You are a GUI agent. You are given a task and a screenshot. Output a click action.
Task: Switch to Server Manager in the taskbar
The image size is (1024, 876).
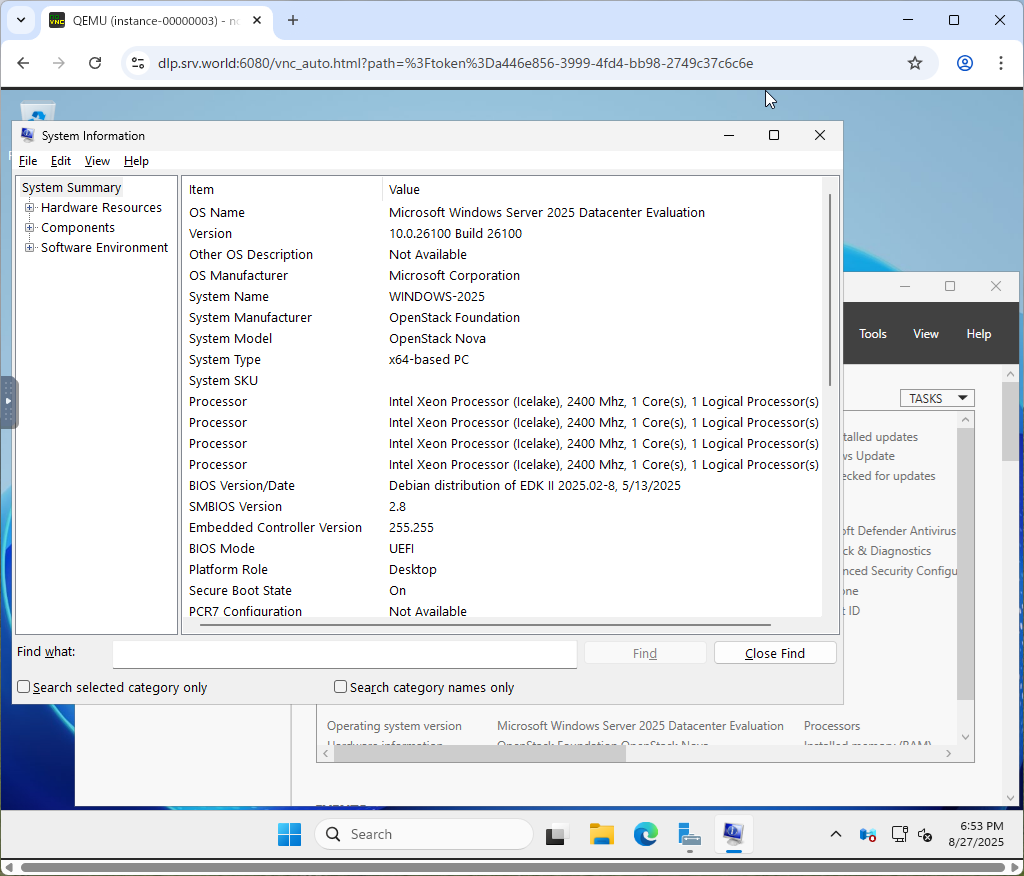point(689,834)
